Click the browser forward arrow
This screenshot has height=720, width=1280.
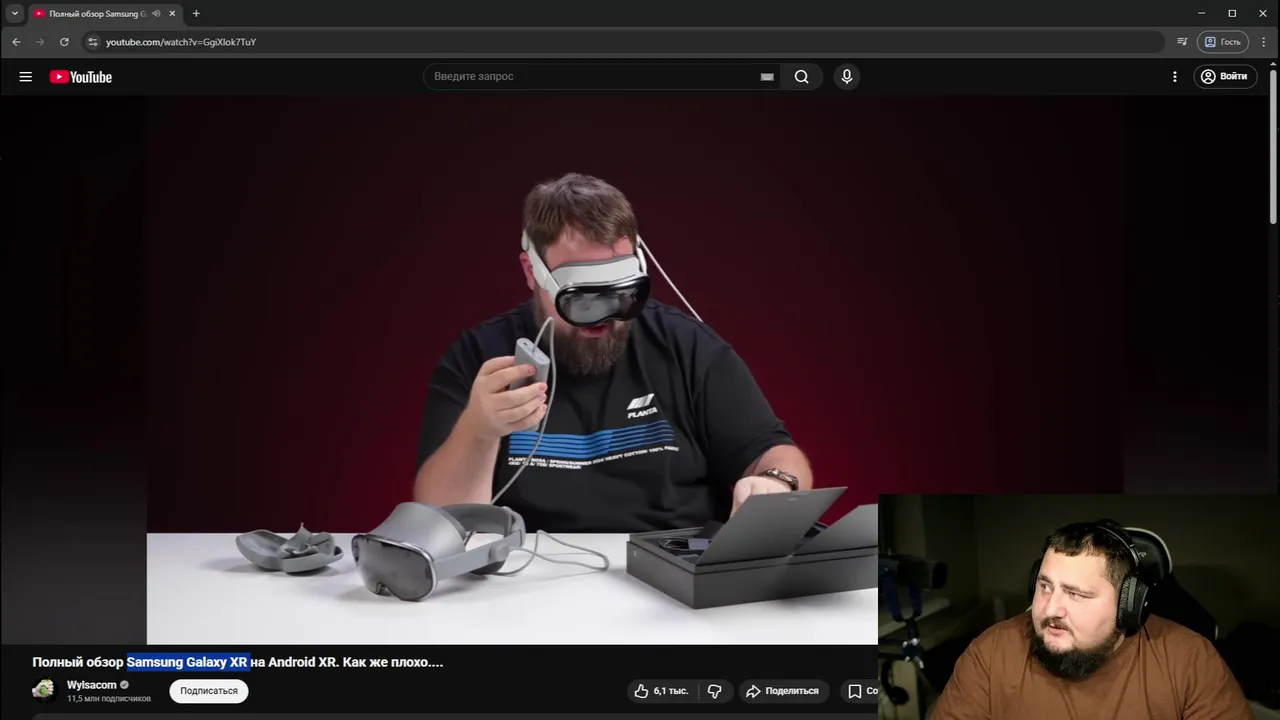40,42
